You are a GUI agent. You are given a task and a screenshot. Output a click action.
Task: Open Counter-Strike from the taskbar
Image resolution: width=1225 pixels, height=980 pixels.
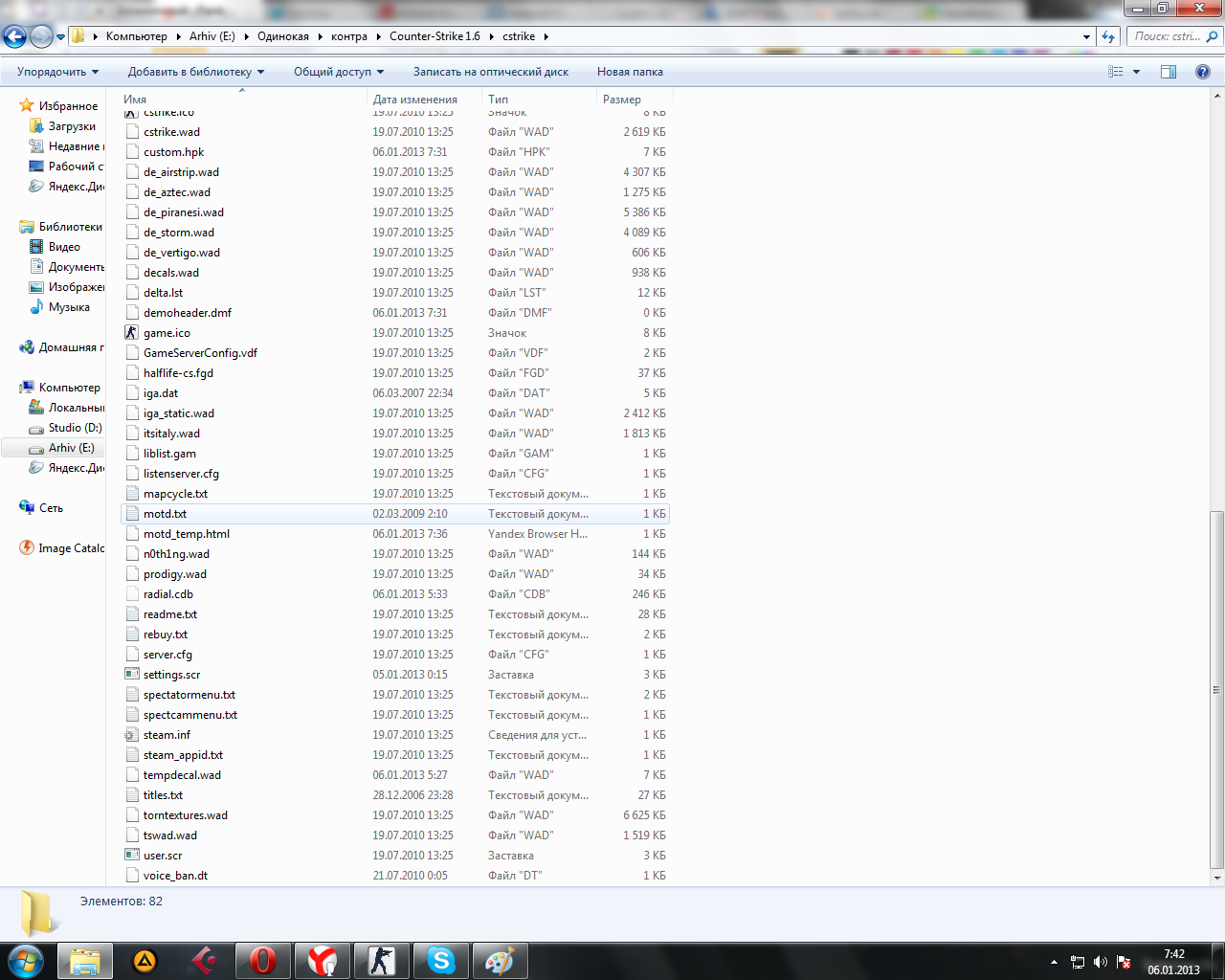point(382,961)
